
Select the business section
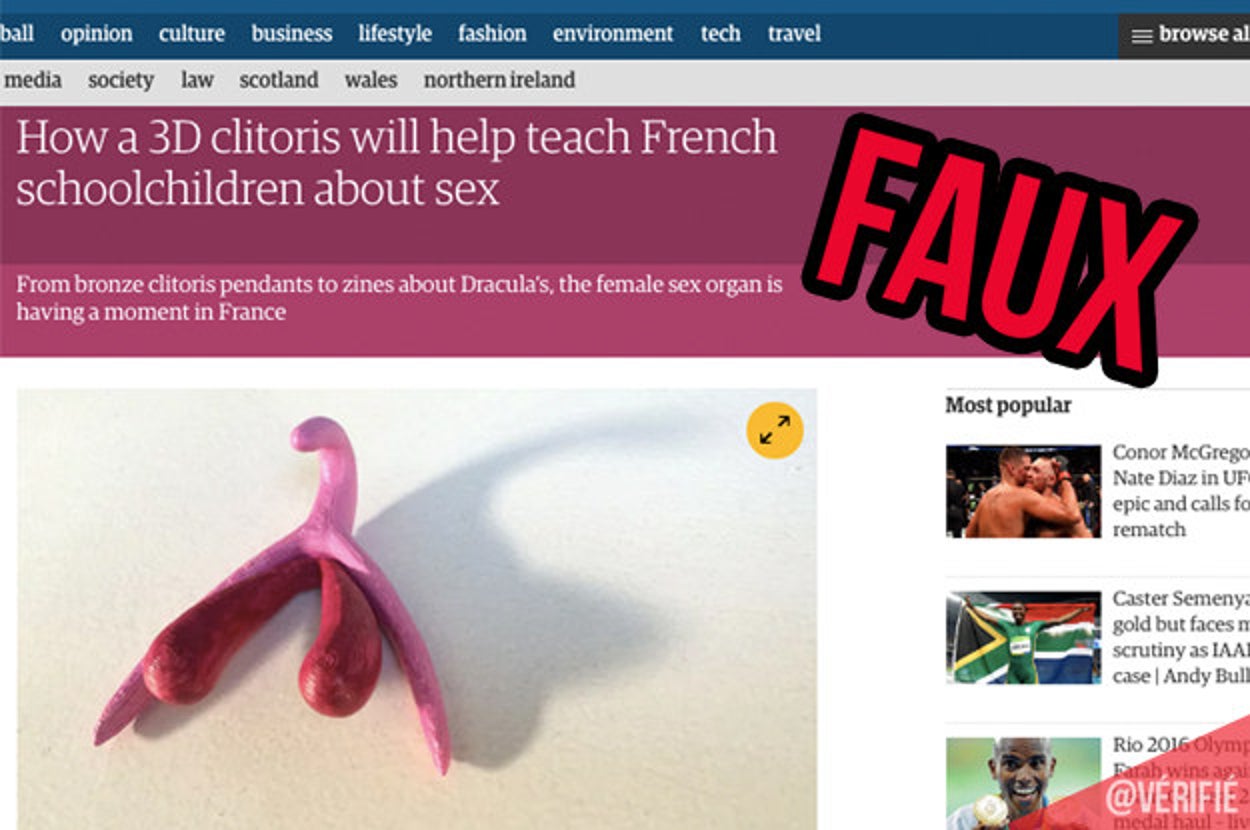pyautogui.click(x=291, y=34)
